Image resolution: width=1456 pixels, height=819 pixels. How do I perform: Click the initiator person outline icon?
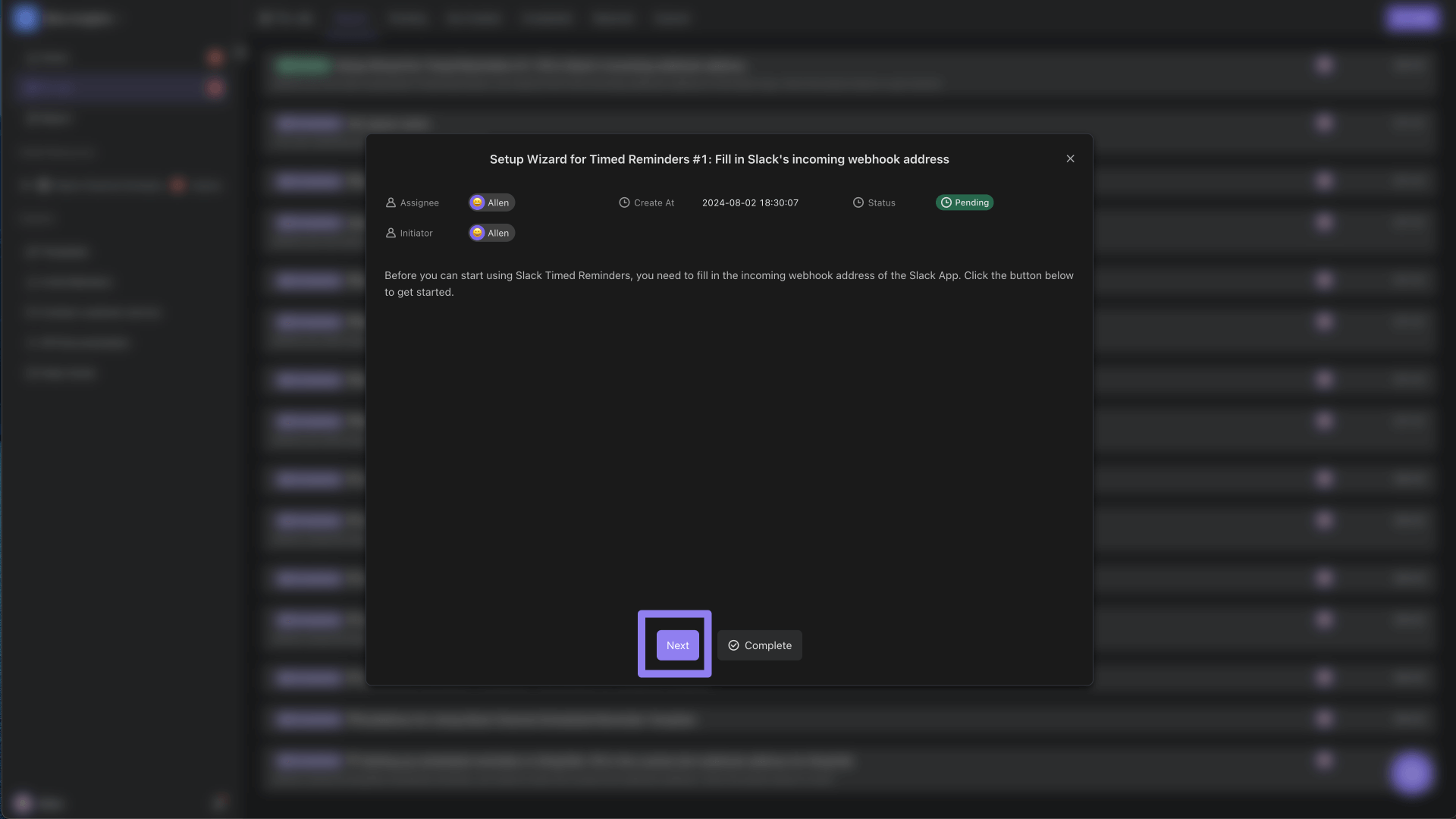390,234
